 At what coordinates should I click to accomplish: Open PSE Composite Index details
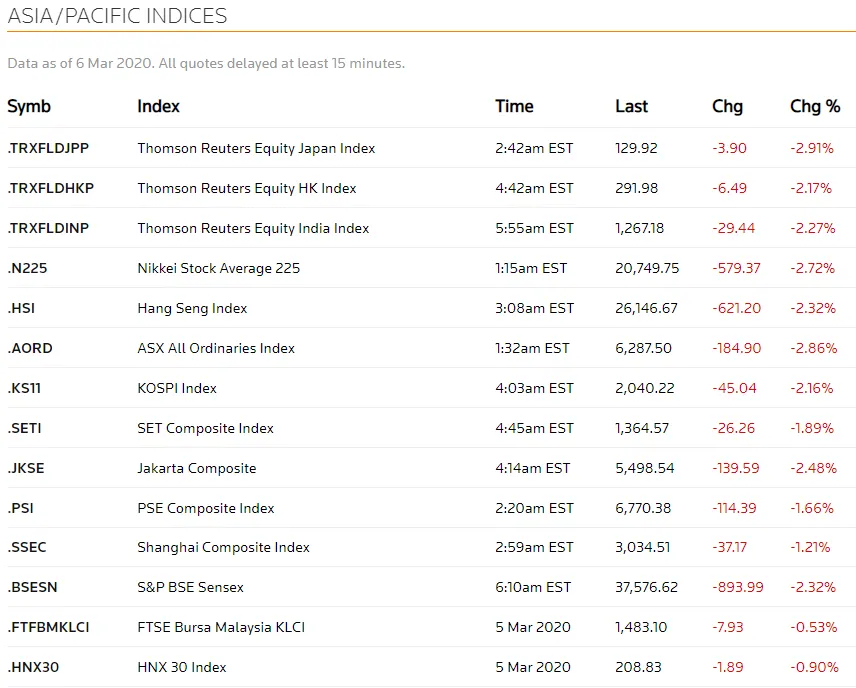coord(206,508)
